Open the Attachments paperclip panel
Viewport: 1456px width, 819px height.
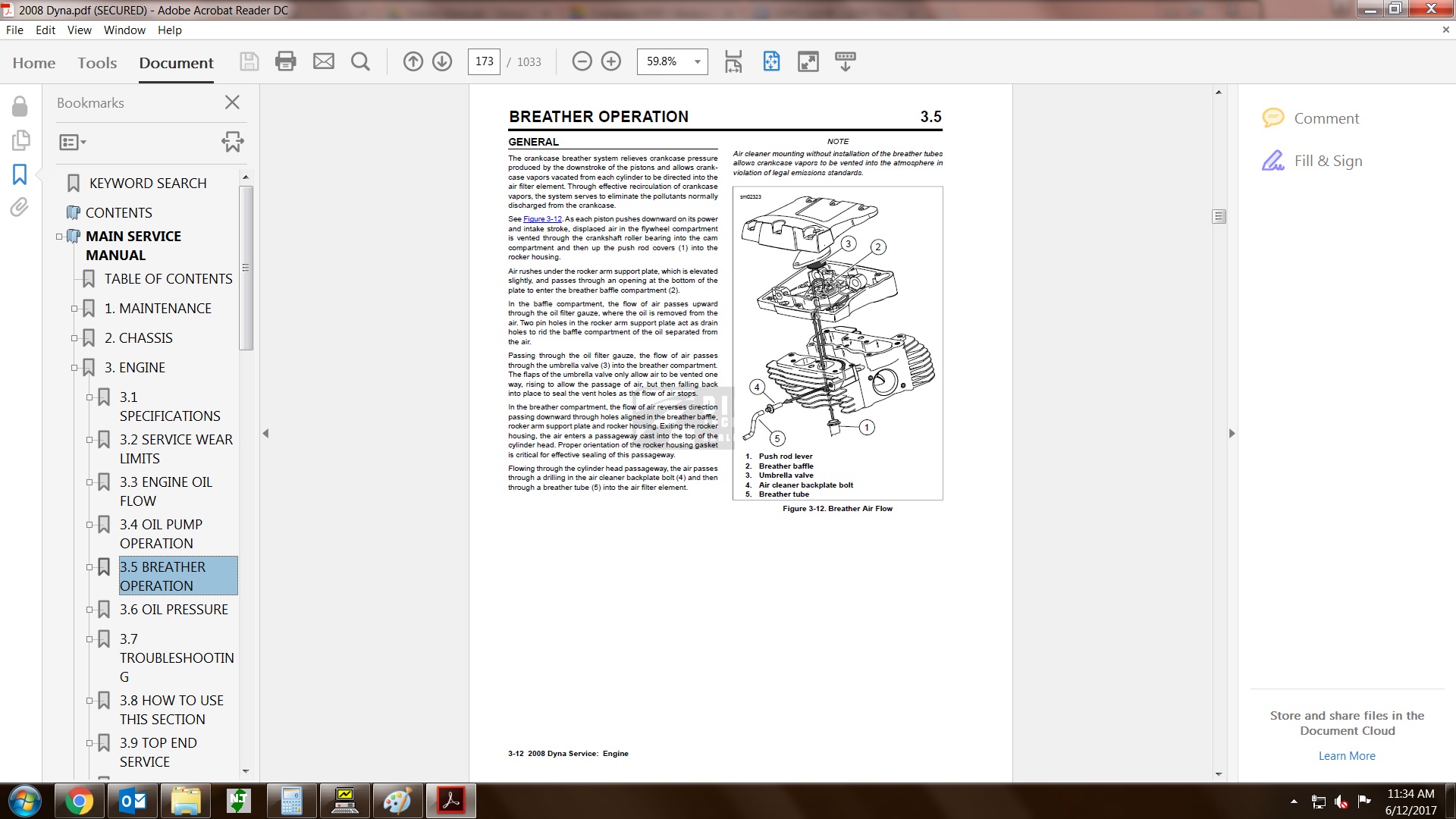pyautogui.click(x=20, y=207)
